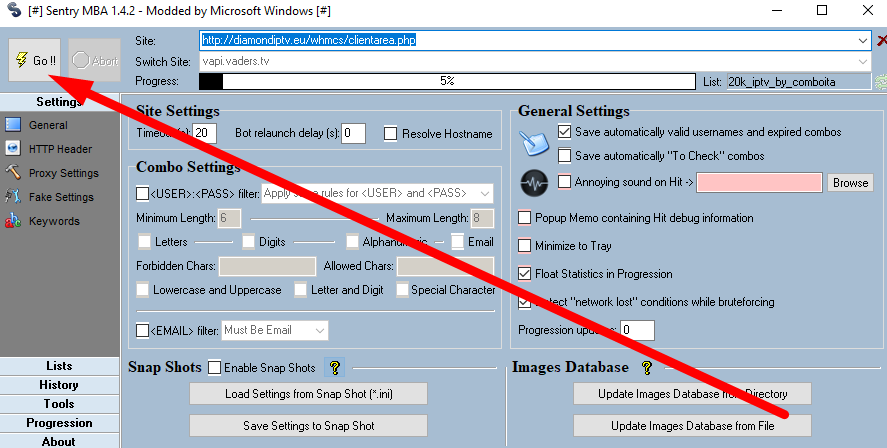Viewport: 887px width, 448px height.
Task: Switch to the Progression section
Action: (59, 423)
